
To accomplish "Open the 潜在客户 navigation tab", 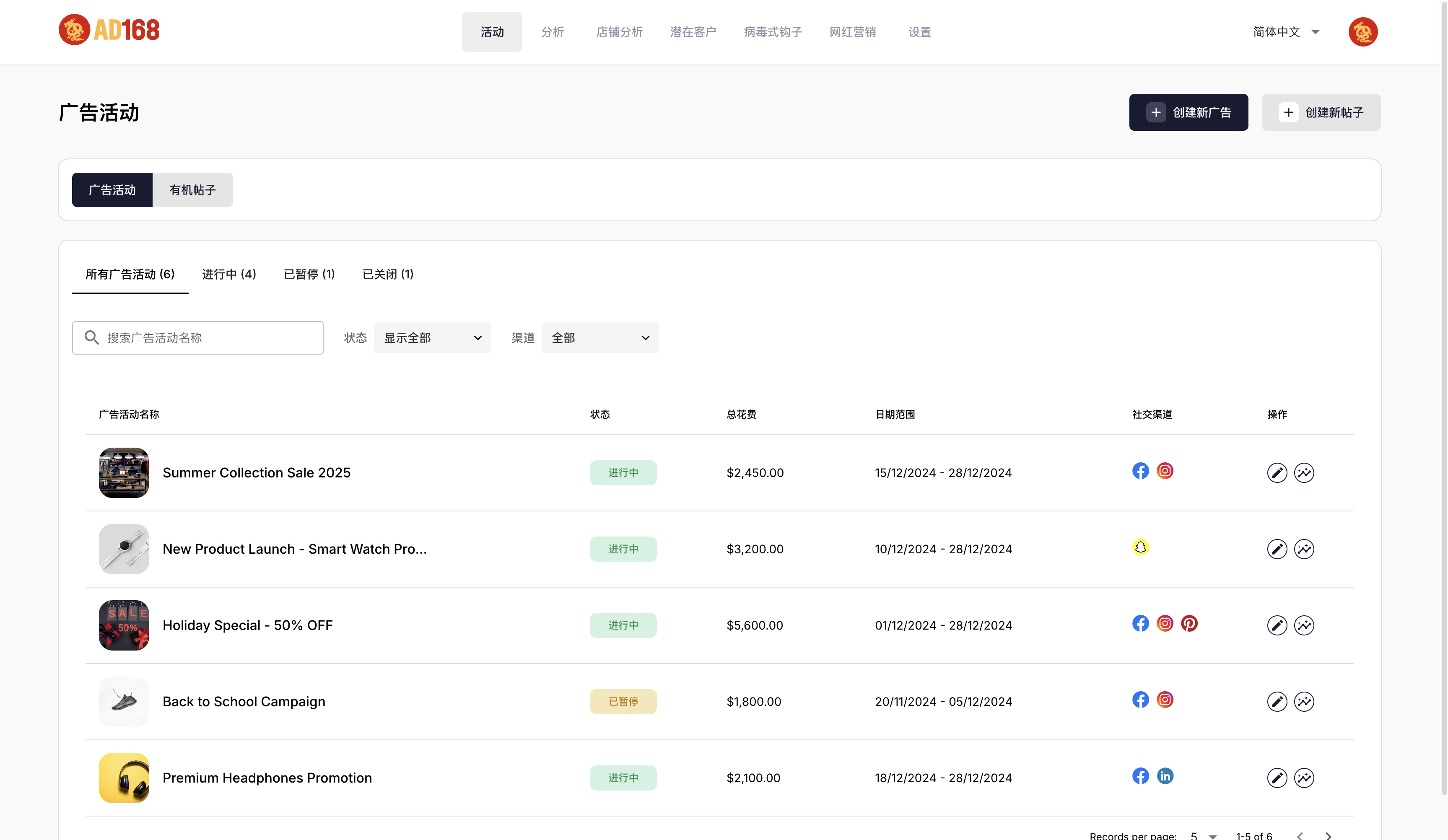I will (693, 32).
